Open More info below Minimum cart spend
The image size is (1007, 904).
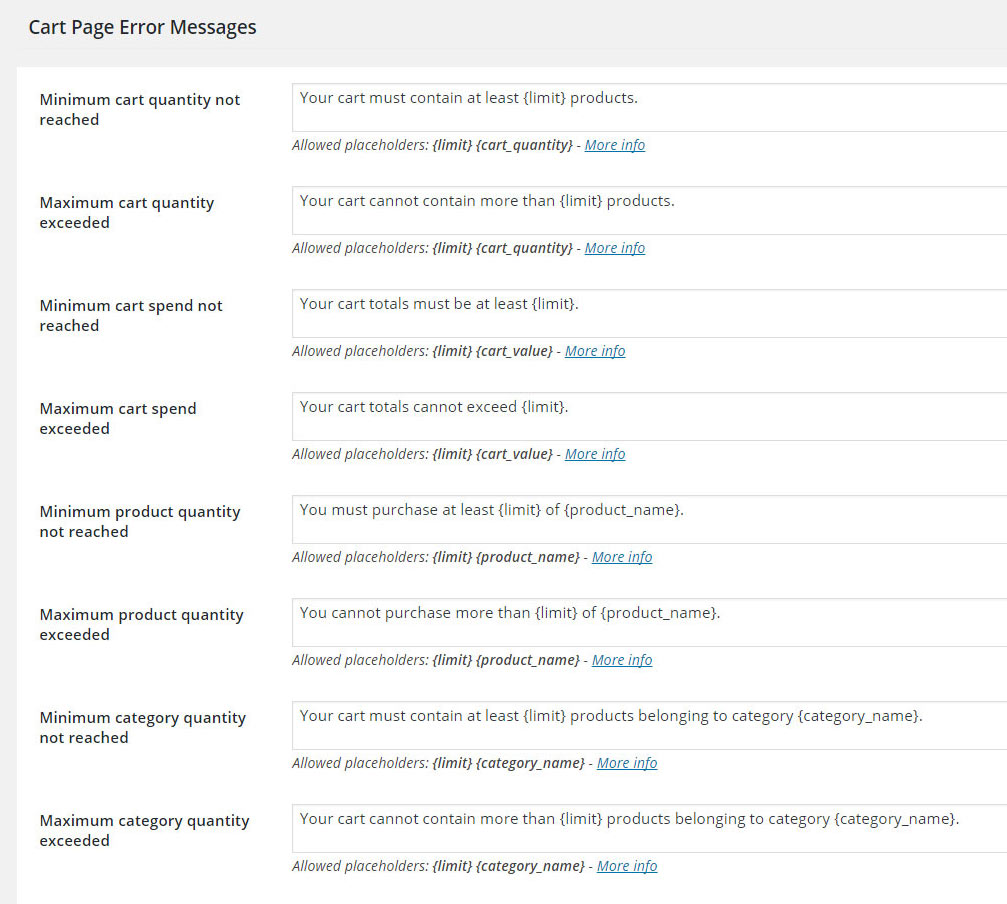tap(595, 351)
